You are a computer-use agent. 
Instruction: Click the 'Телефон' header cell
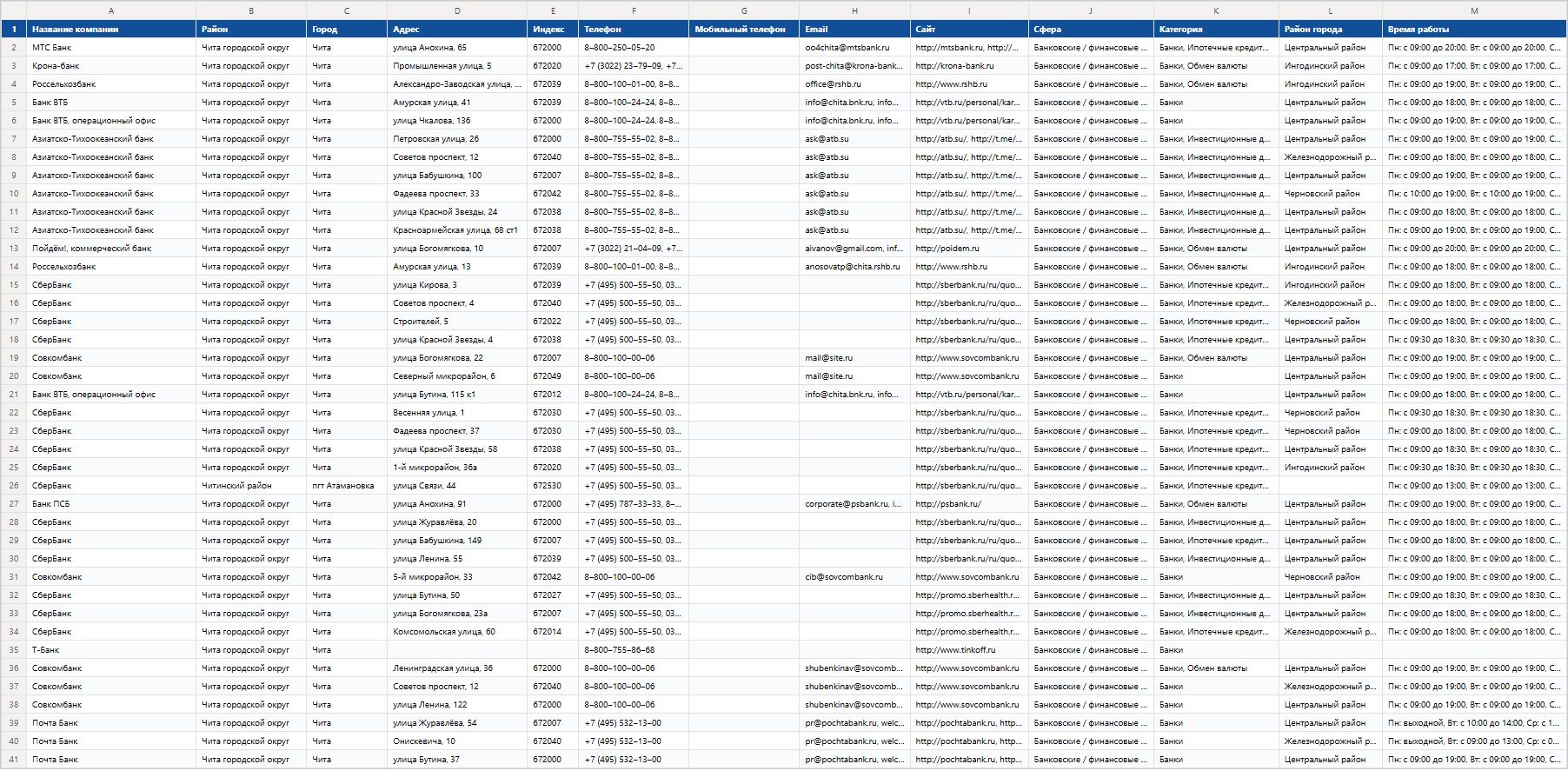(x=634, y=30)
